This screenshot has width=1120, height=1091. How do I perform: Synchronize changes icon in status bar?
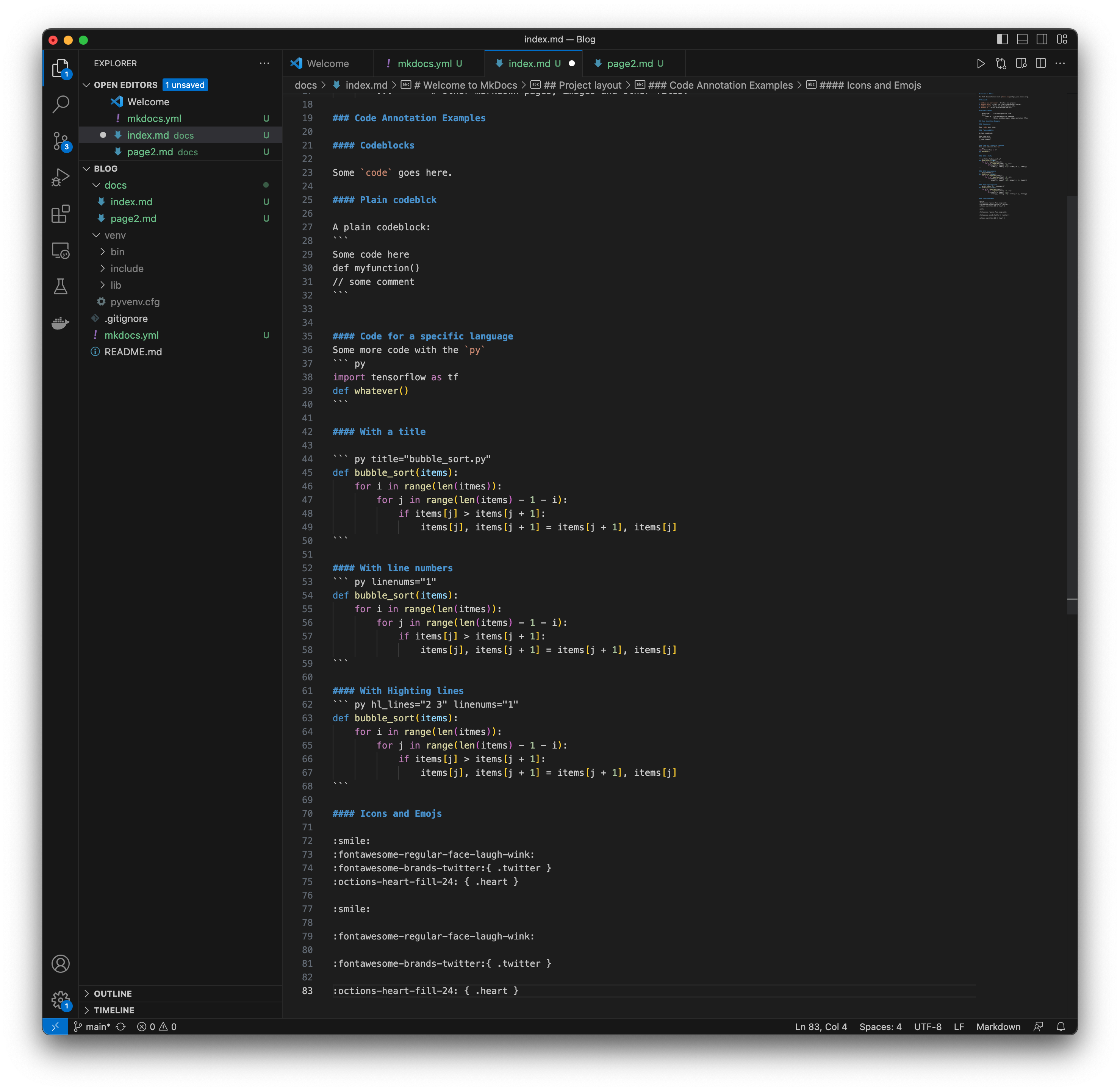121,1026
